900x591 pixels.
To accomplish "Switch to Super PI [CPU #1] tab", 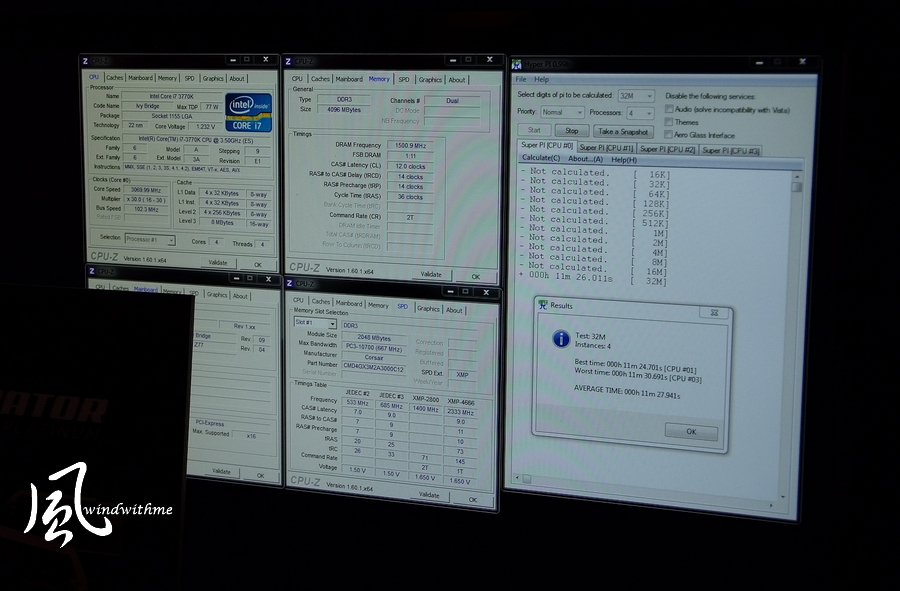I will pos(606,147).
